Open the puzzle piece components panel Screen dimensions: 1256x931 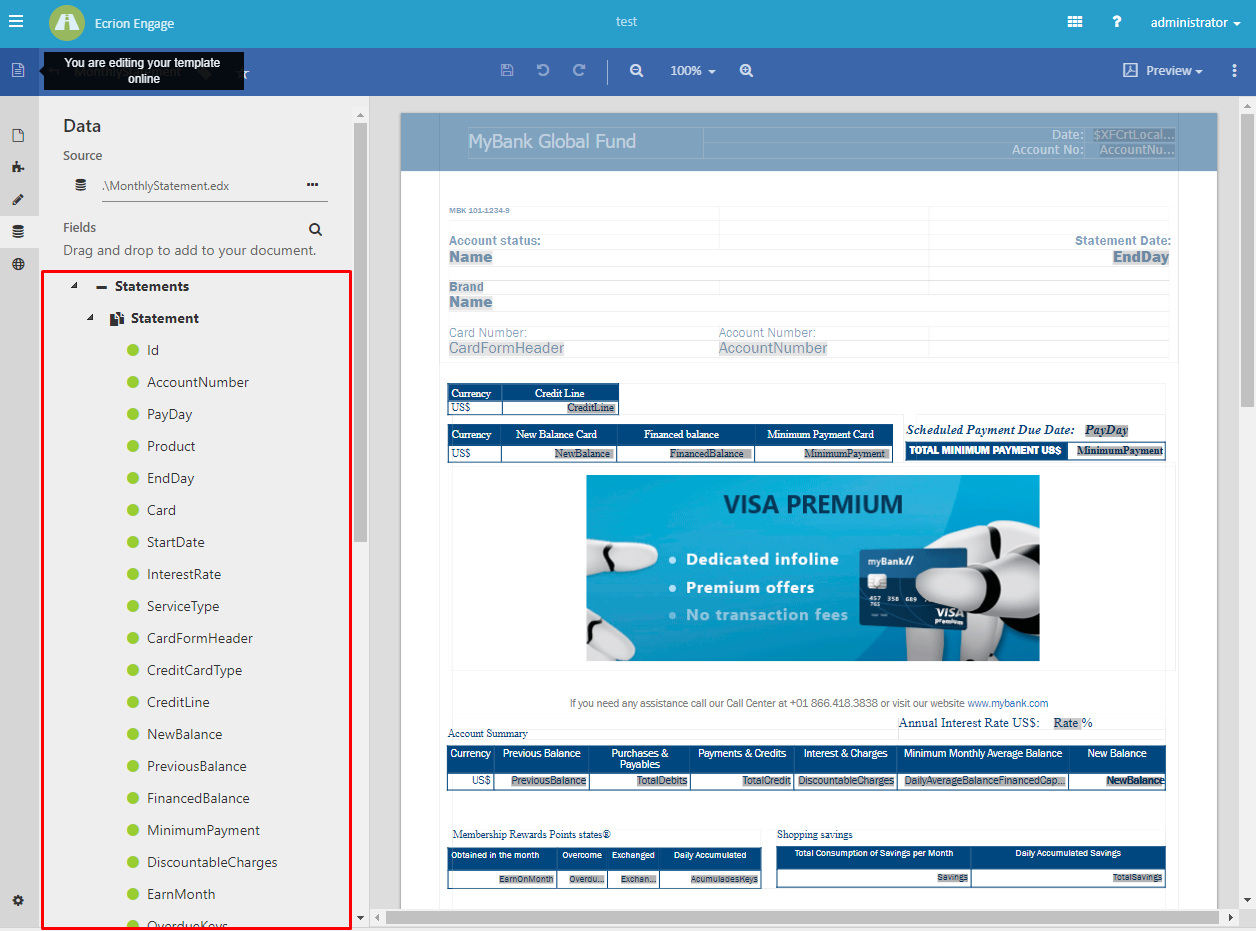(18, 167)
